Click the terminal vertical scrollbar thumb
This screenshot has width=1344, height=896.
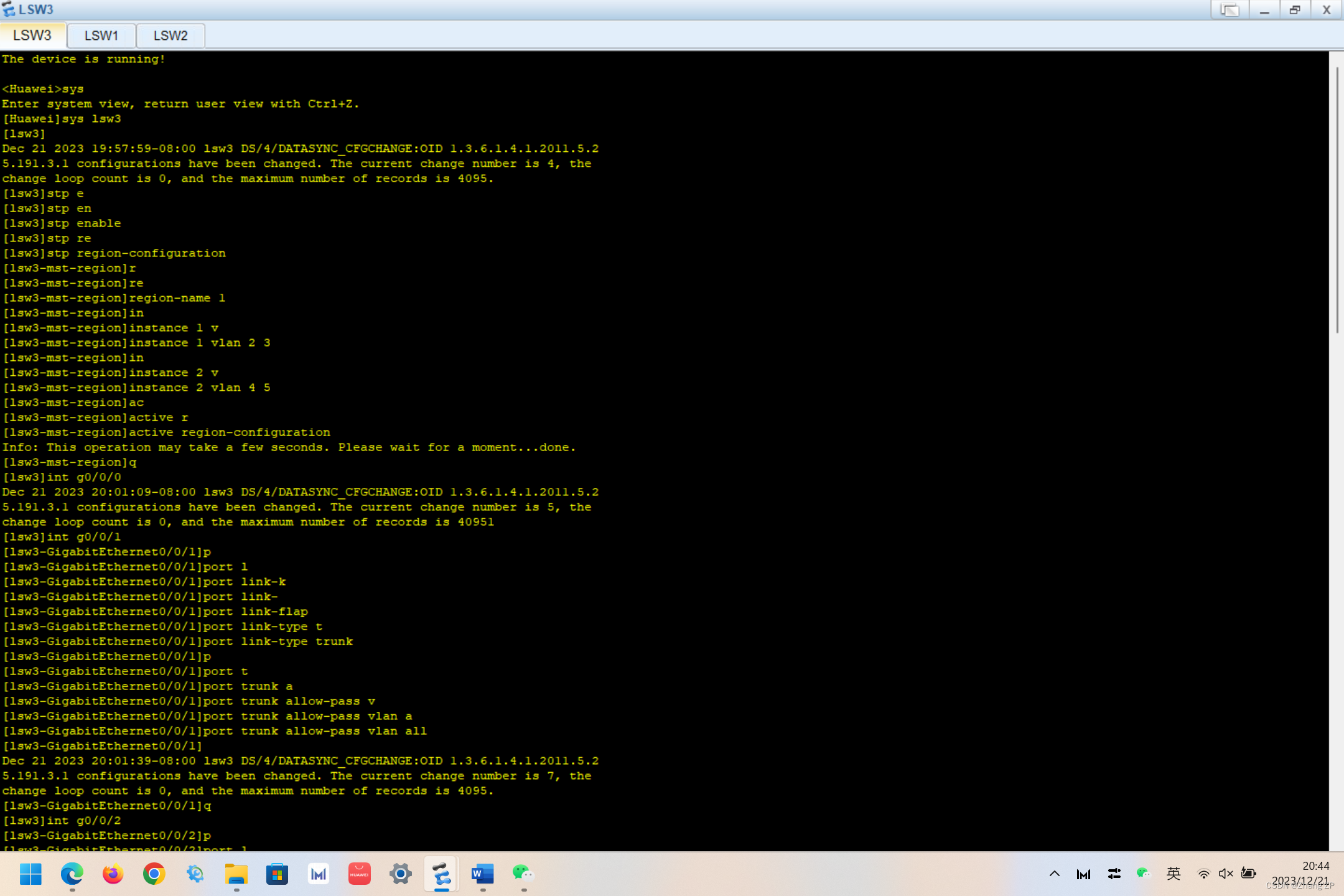point(1337,199)
